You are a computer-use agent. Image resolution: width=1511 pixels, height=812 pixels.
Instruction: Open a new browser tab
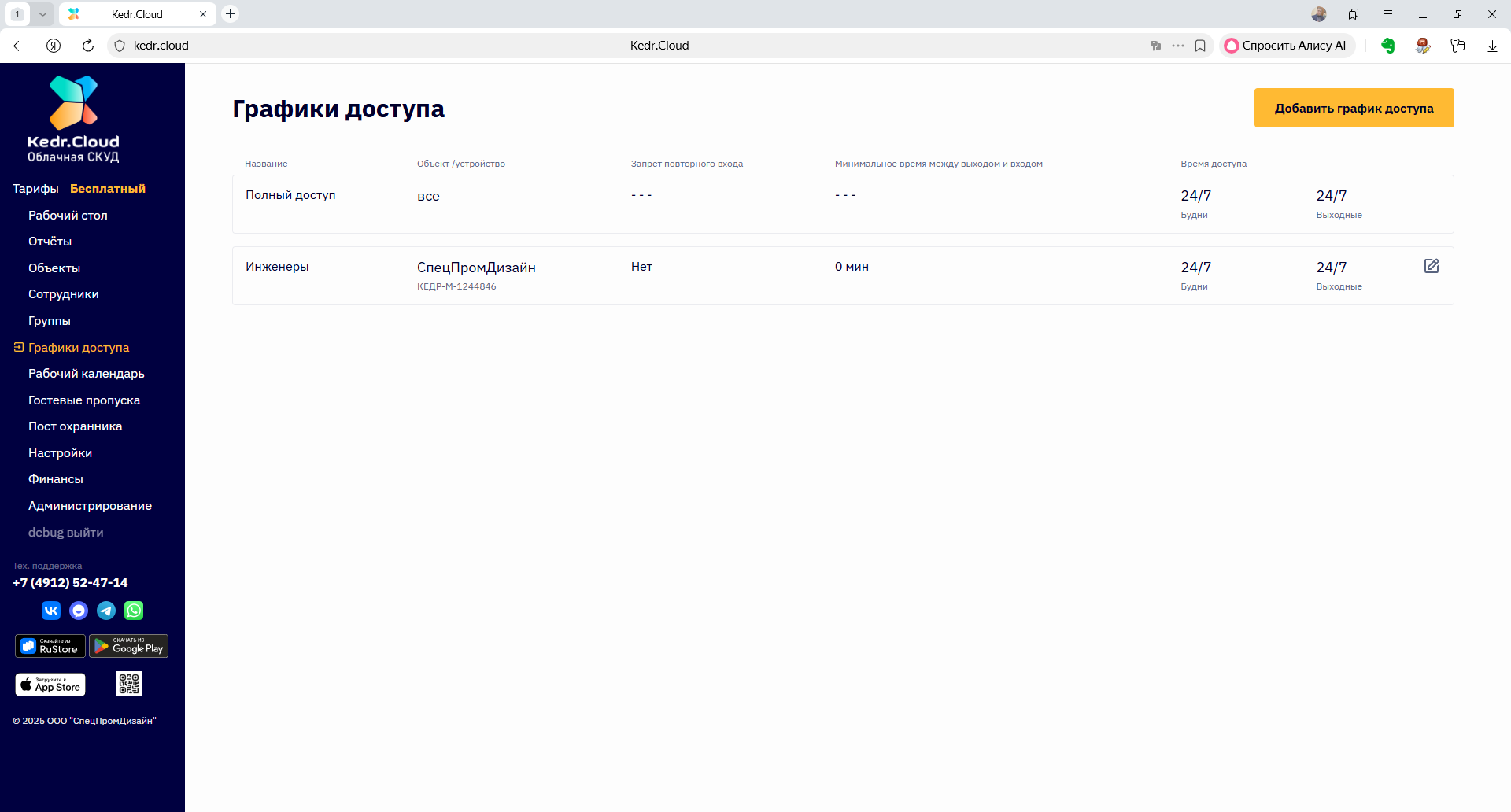(231, 14)
